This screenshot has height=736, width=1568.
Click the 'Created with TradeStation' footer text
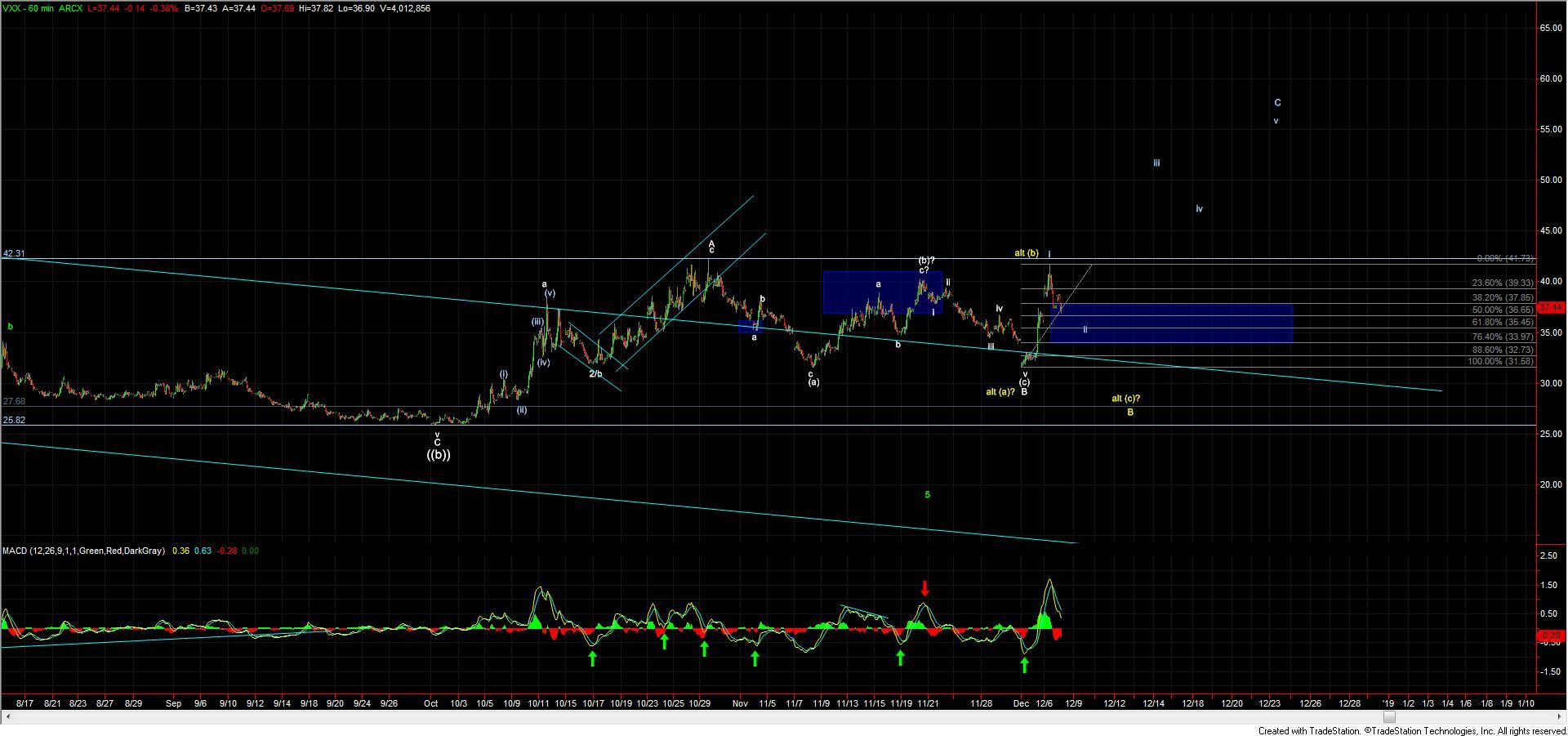[x=1307, y=731]
